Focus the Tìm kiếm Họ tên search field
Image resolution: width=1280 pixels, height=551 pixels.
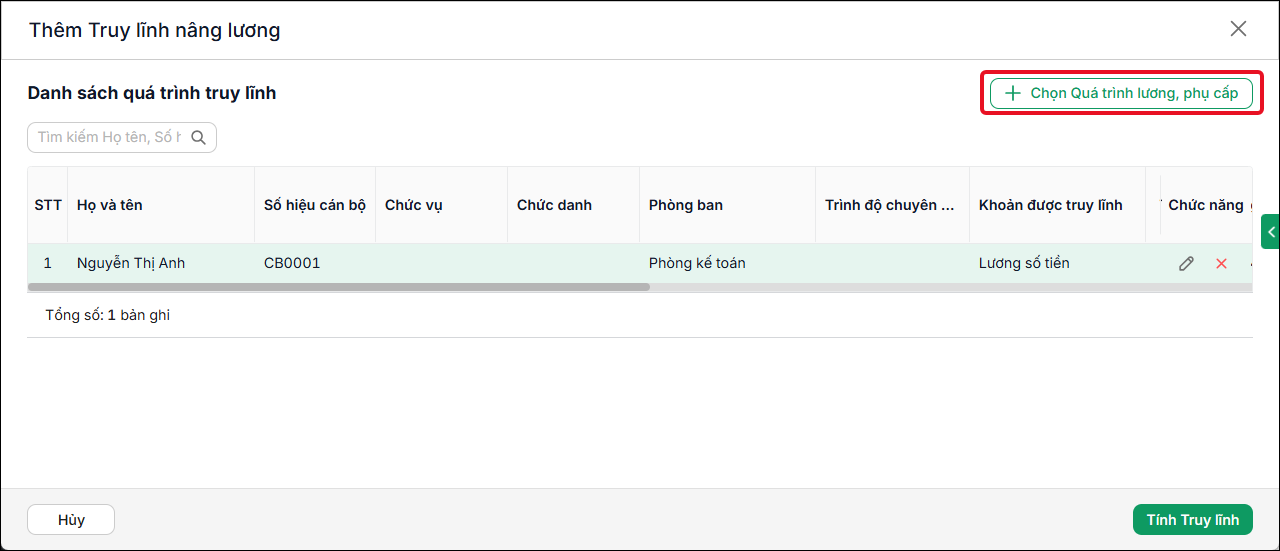(109, 138)
